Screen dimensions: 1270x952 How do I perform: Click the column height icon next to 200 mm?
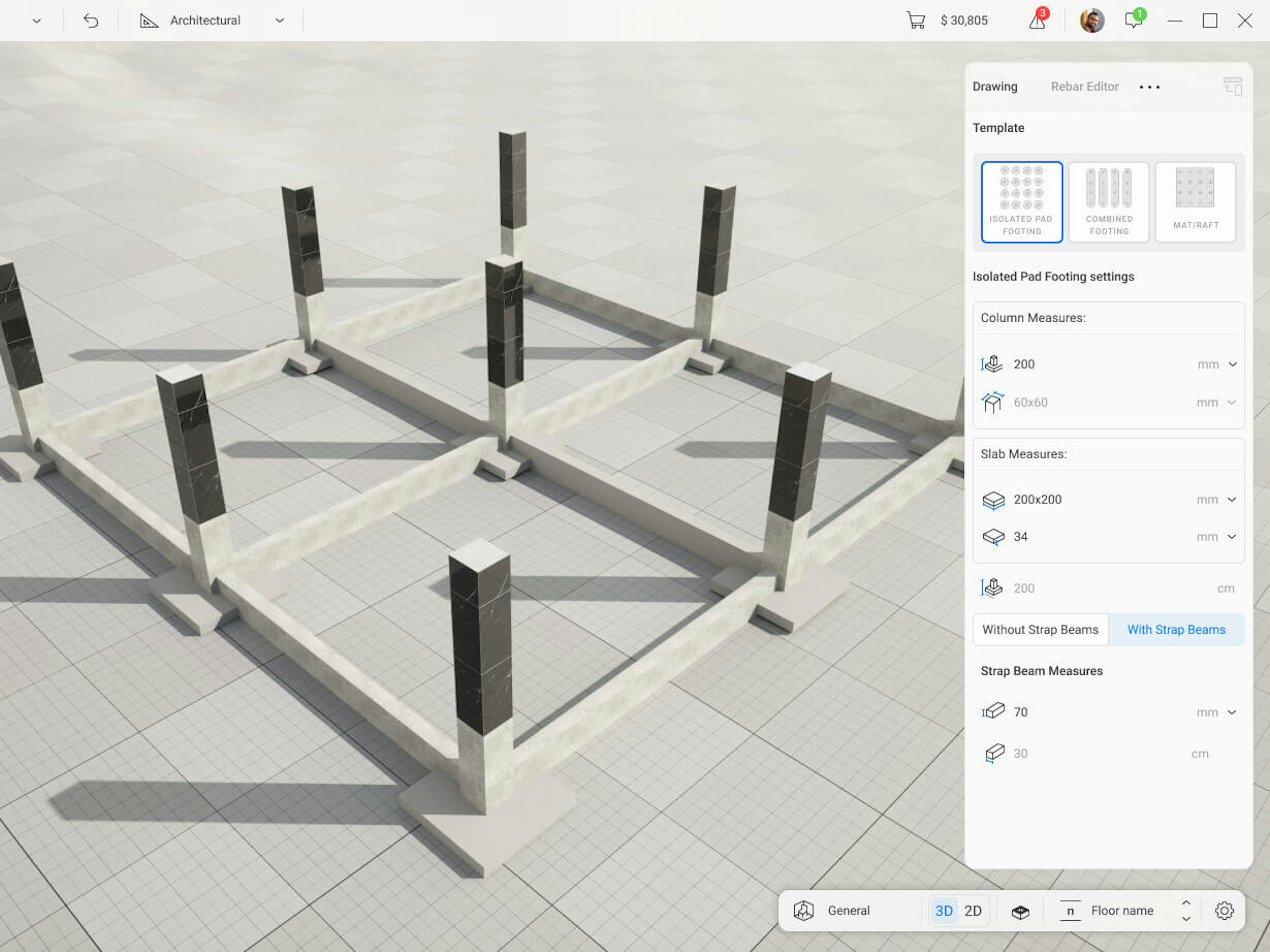click(992, 364)
